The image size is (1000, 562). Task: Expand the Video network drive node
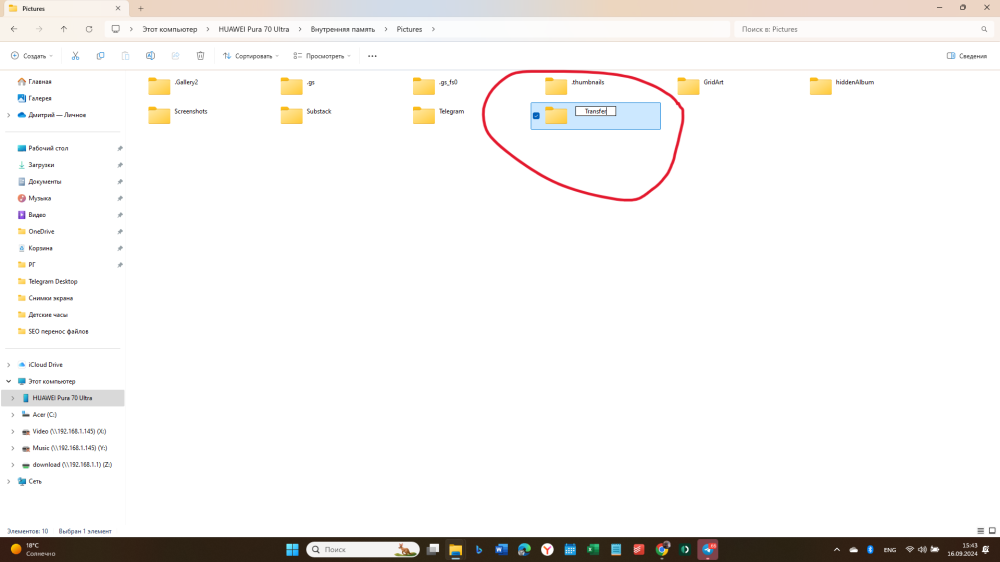(13, 431)
